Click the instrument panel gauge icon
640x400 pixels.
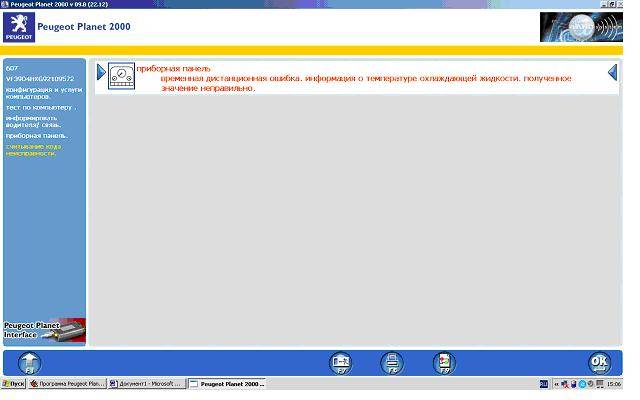tap(121, 77)
